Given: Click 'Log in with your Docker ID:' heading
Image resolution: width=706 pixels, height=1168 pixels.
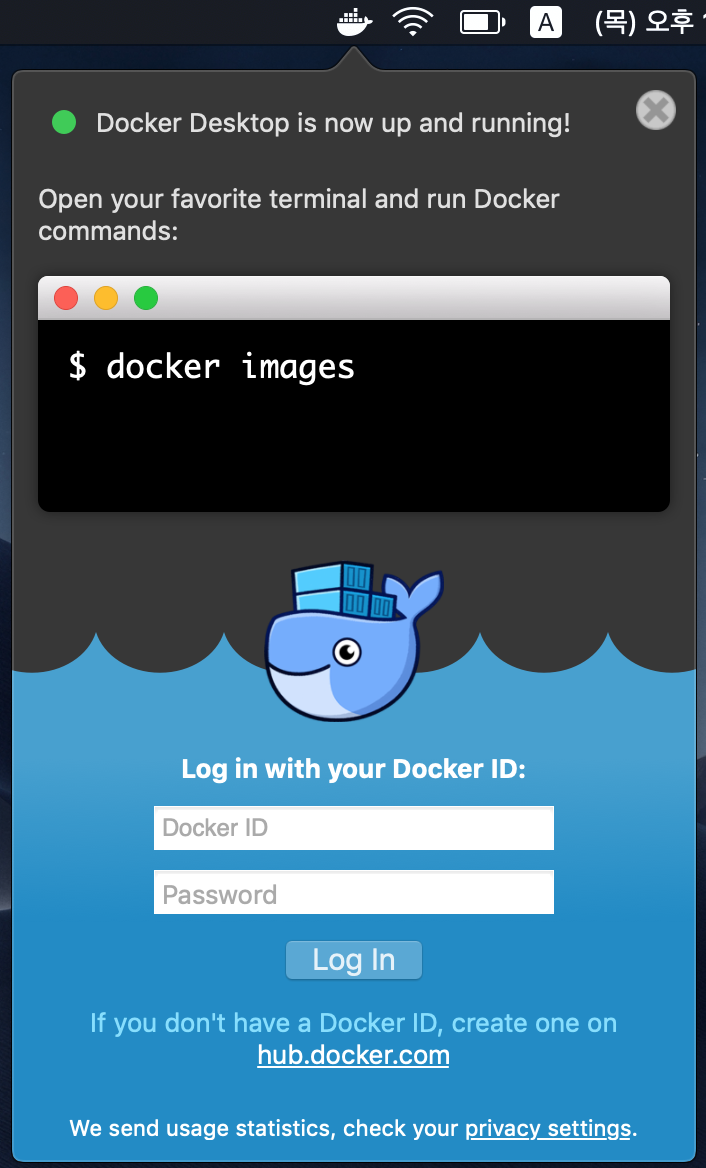Looking at the screenshot, I should pyautogui.click(x=354, y=769).
